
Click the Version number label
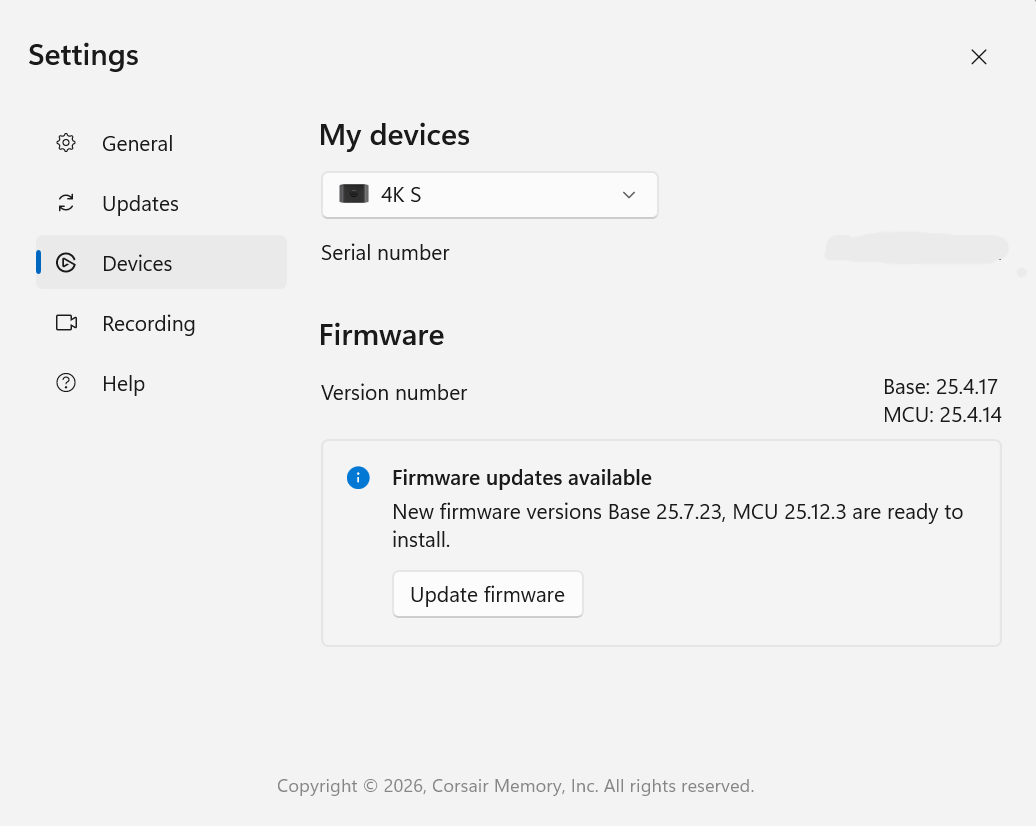pos(393,392)
